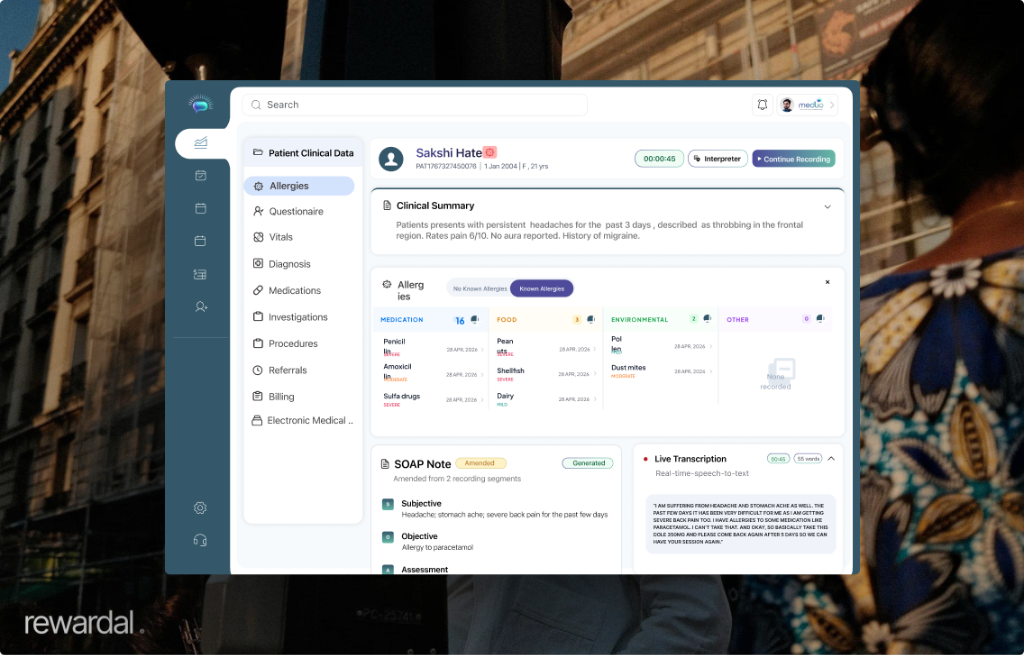This screenshot has height=655, width=1024.
Task: Click the live transcription text box
Action: [741, 524]
